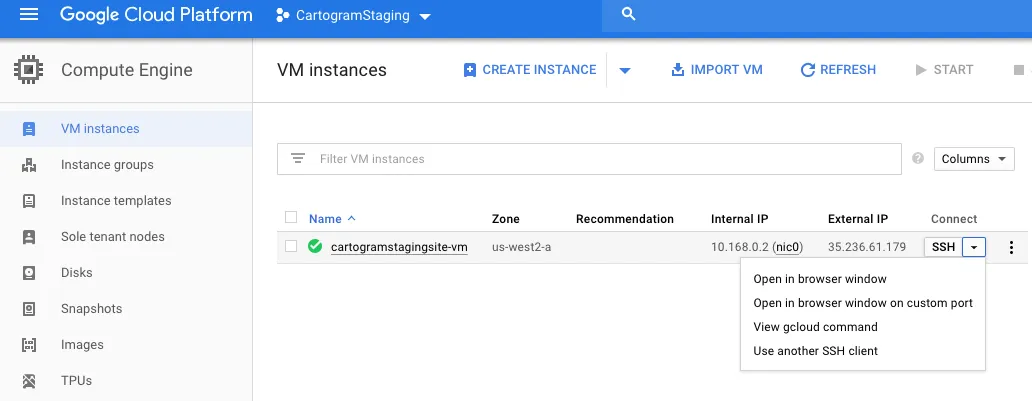Click the Filter VM instances field
The image size is (1032, 401).
(x=589, y=159)
